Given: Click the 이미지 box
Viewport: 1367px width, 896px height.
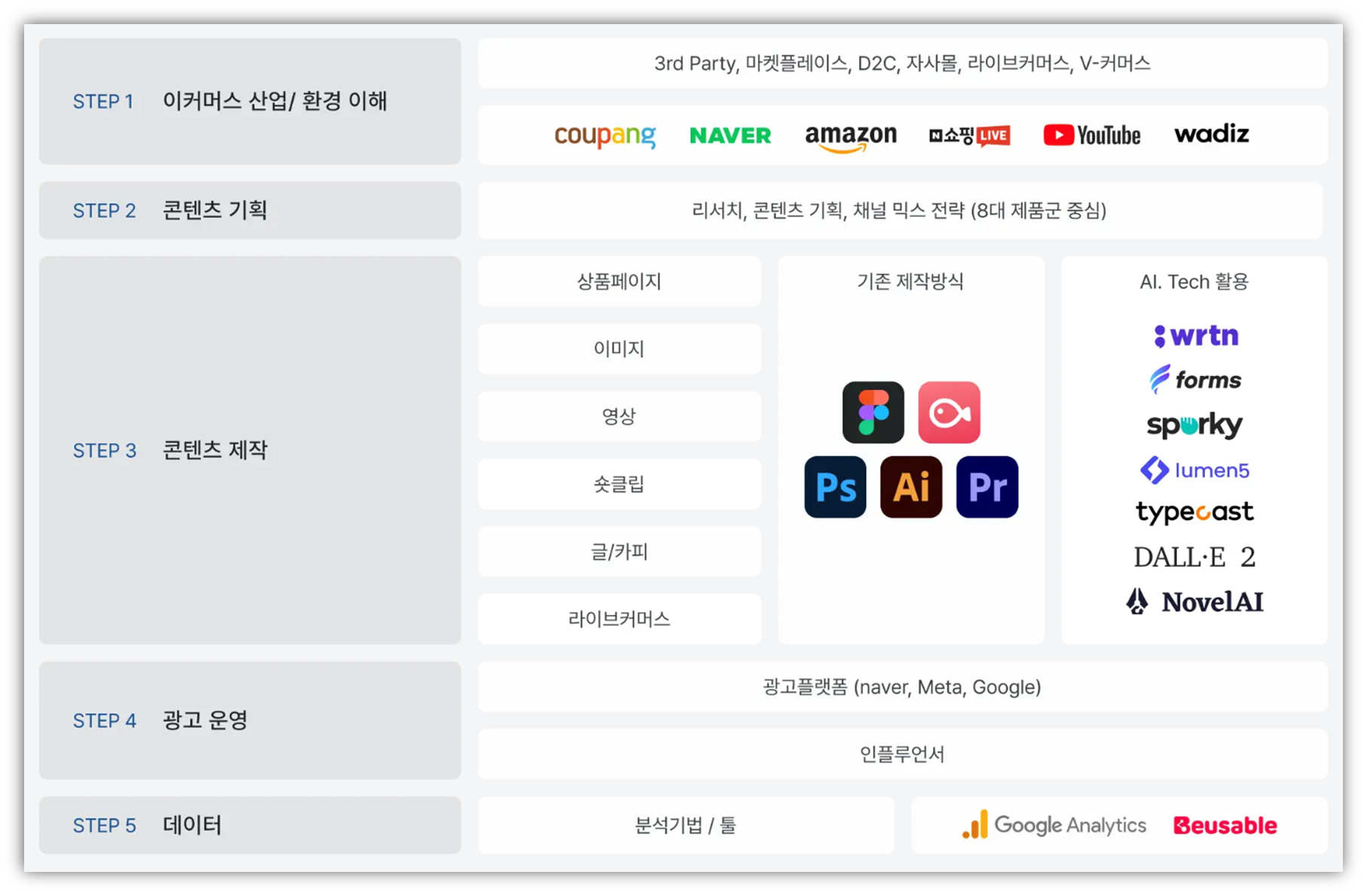Looking at the screenshot, I should (619, 349).
